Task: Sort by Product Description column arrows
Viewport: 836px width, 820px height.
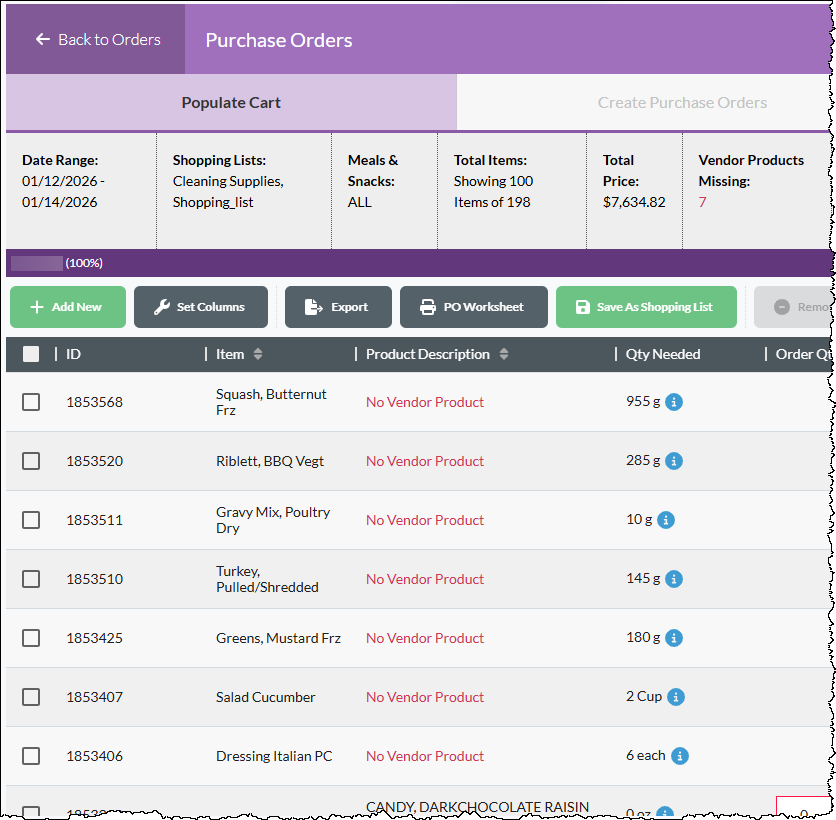Action: coord(504,354)
